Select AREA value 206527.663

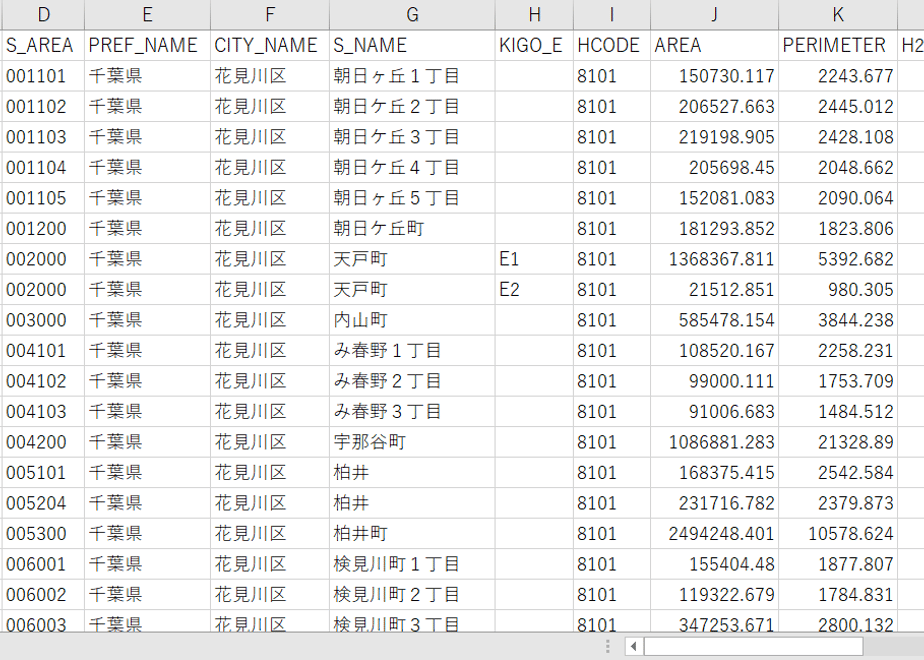pos(715,107)
